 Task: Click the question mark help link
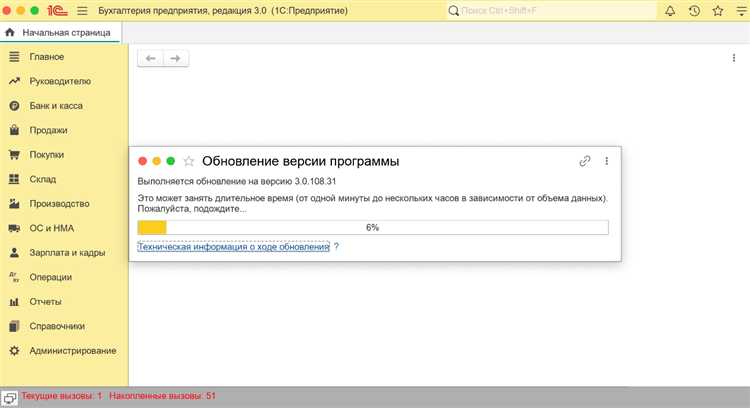[x=336, y=247]
